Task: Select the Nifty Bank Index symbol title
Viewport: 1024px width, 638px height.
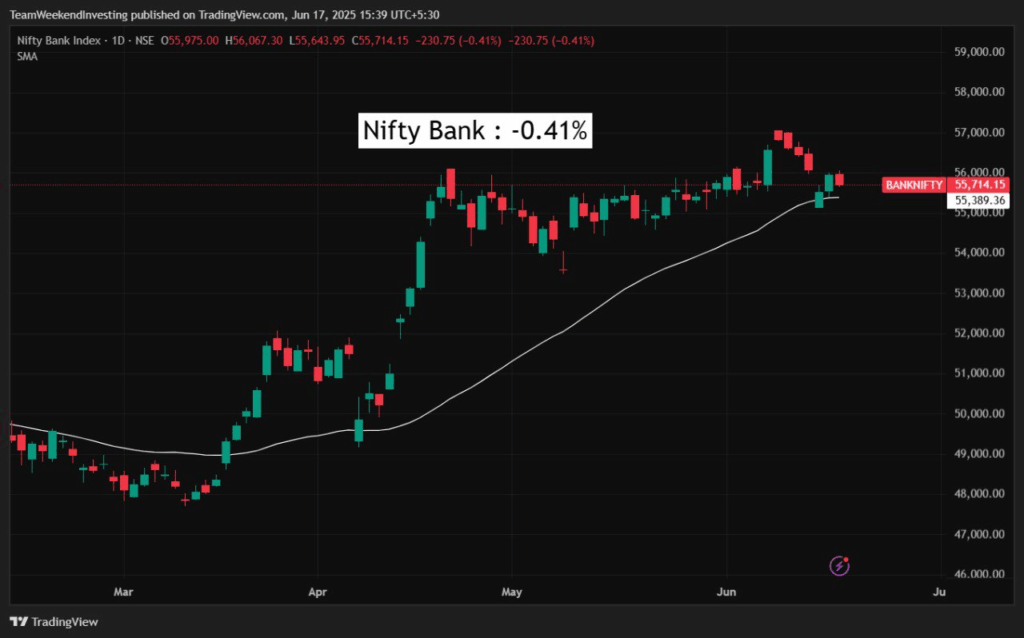Action: 59,40
